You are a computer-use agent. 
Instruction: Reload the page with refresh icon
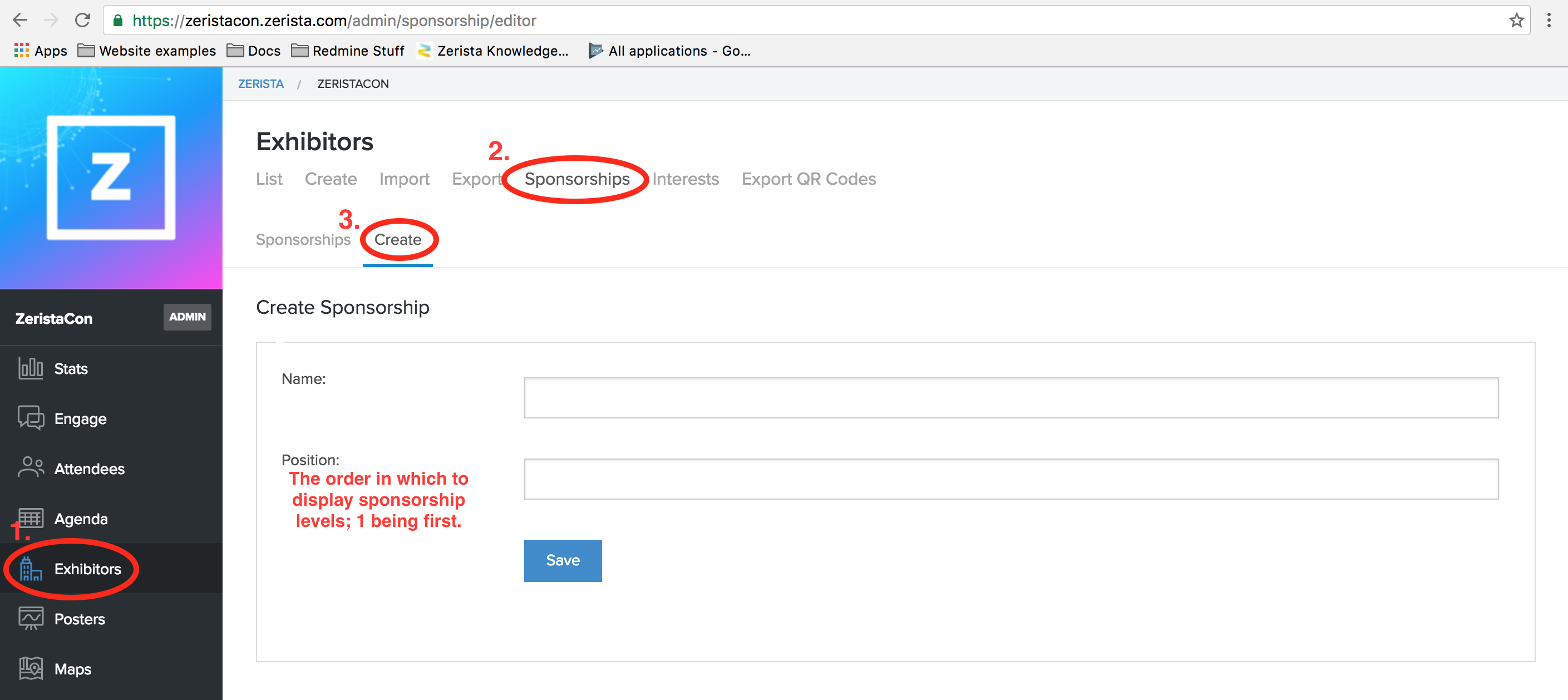(x=82, y=20)
